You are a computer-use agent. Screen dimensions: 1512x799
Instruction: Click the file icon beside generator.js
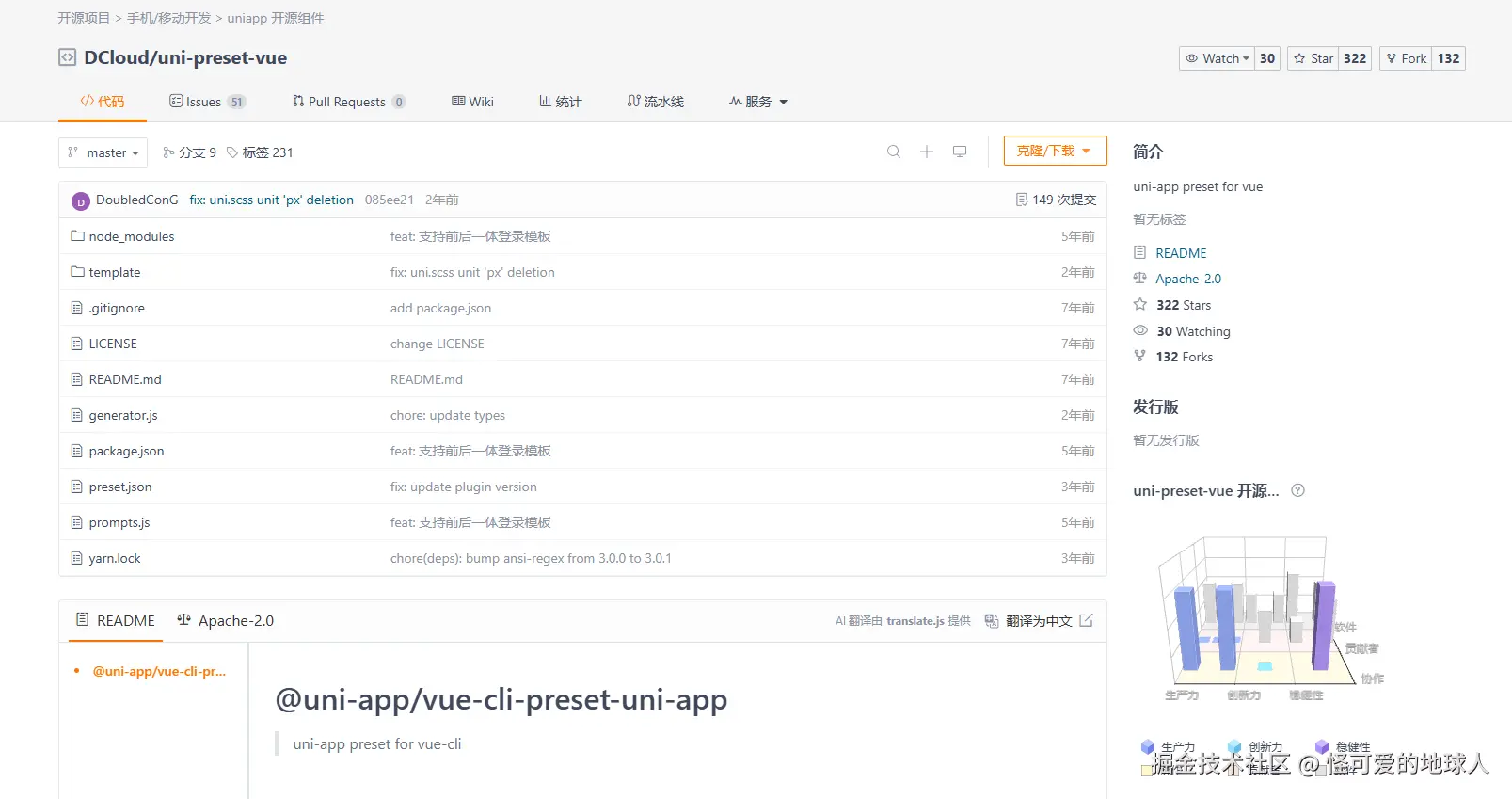click(77, 415)
